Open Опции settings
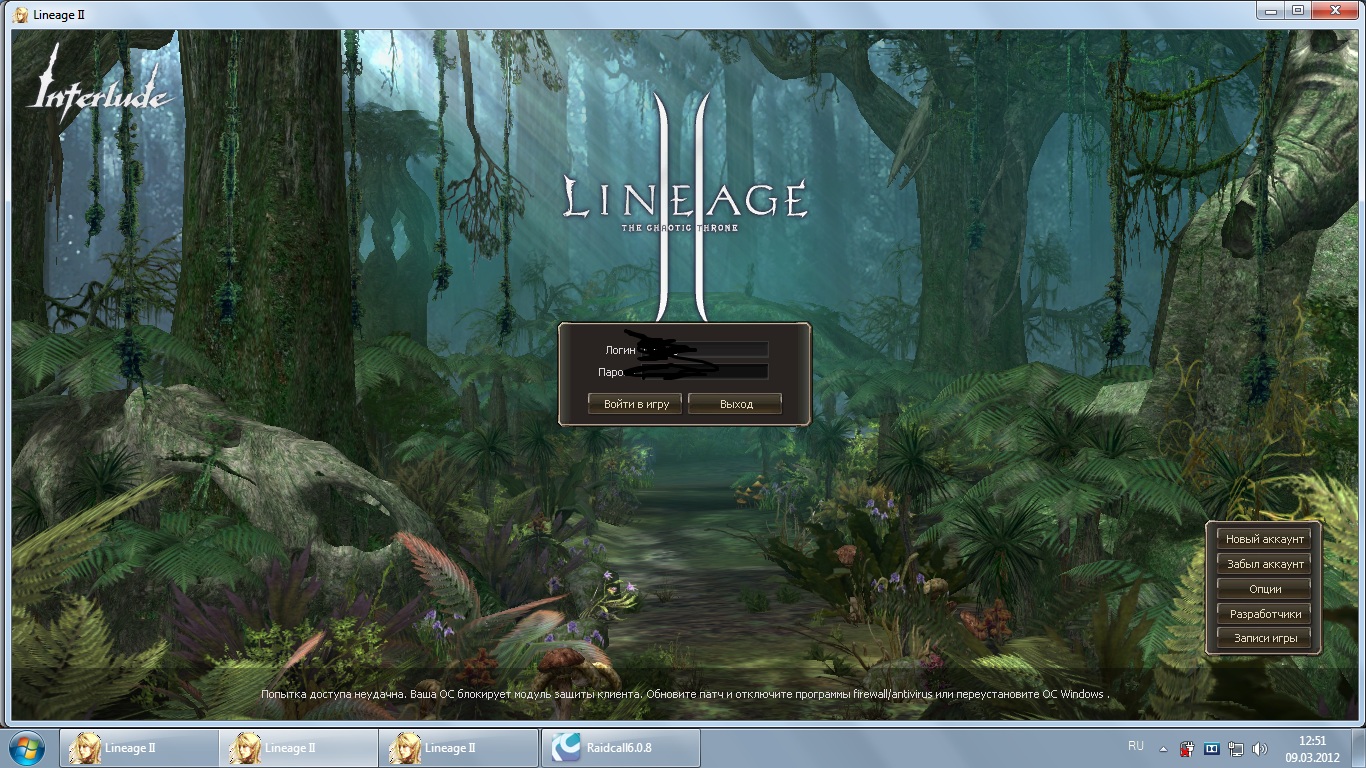This screenshot has width=1366, height=768. 1264,589
